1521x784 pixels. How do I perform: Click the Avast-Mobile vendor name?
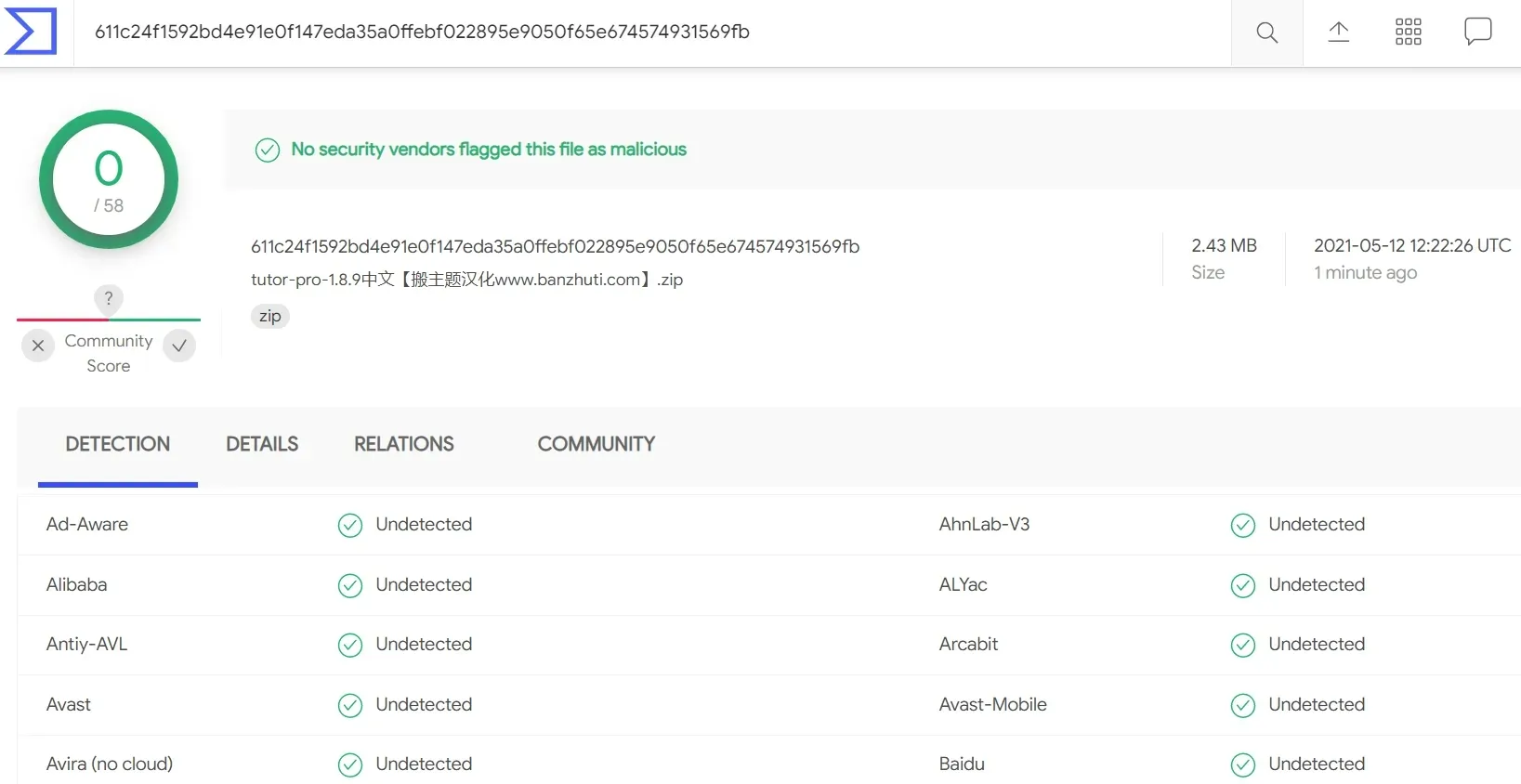[x=993, y=704]
